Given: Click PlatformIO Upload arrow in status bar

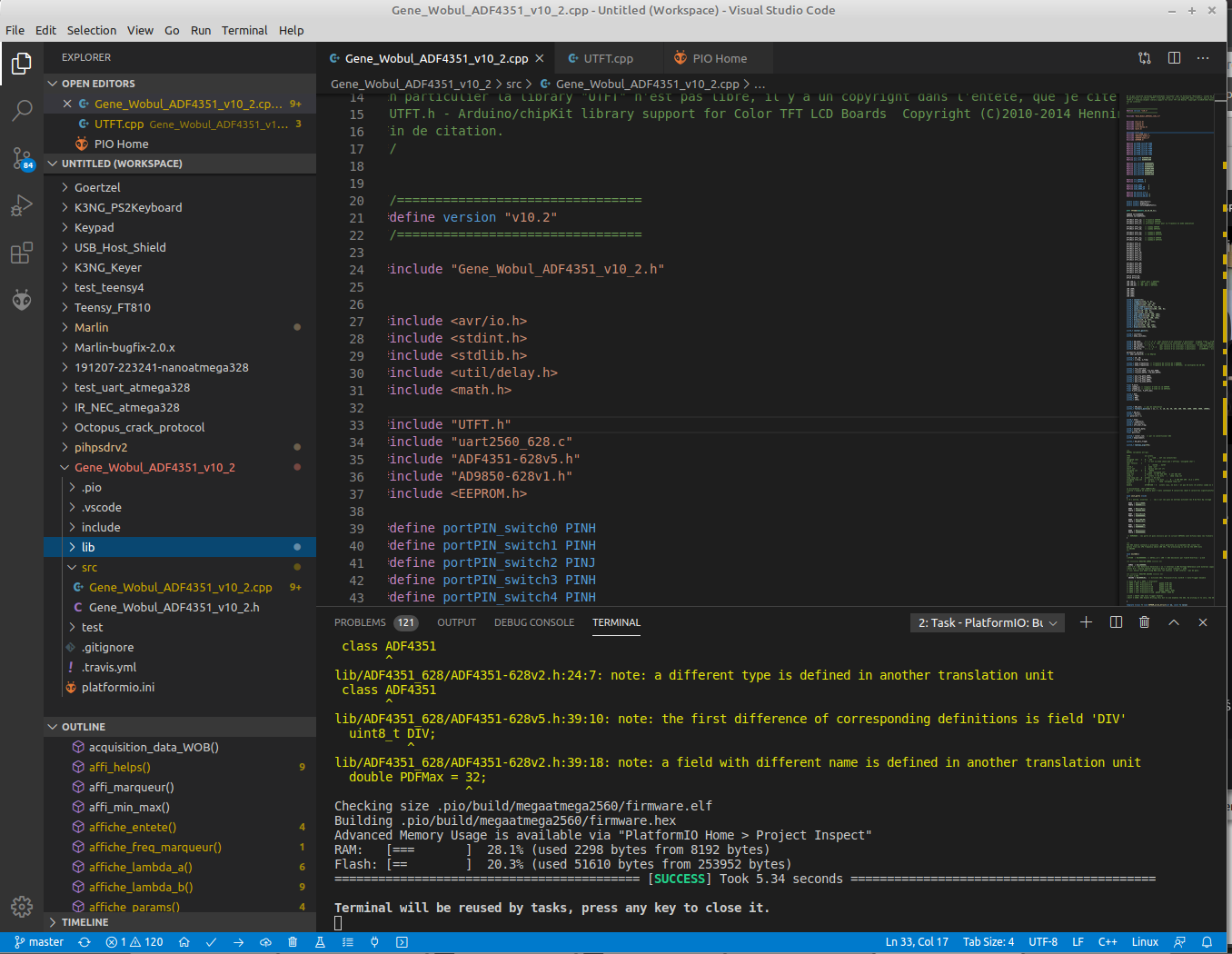Looking at the screenshot, I should point(238,942).
